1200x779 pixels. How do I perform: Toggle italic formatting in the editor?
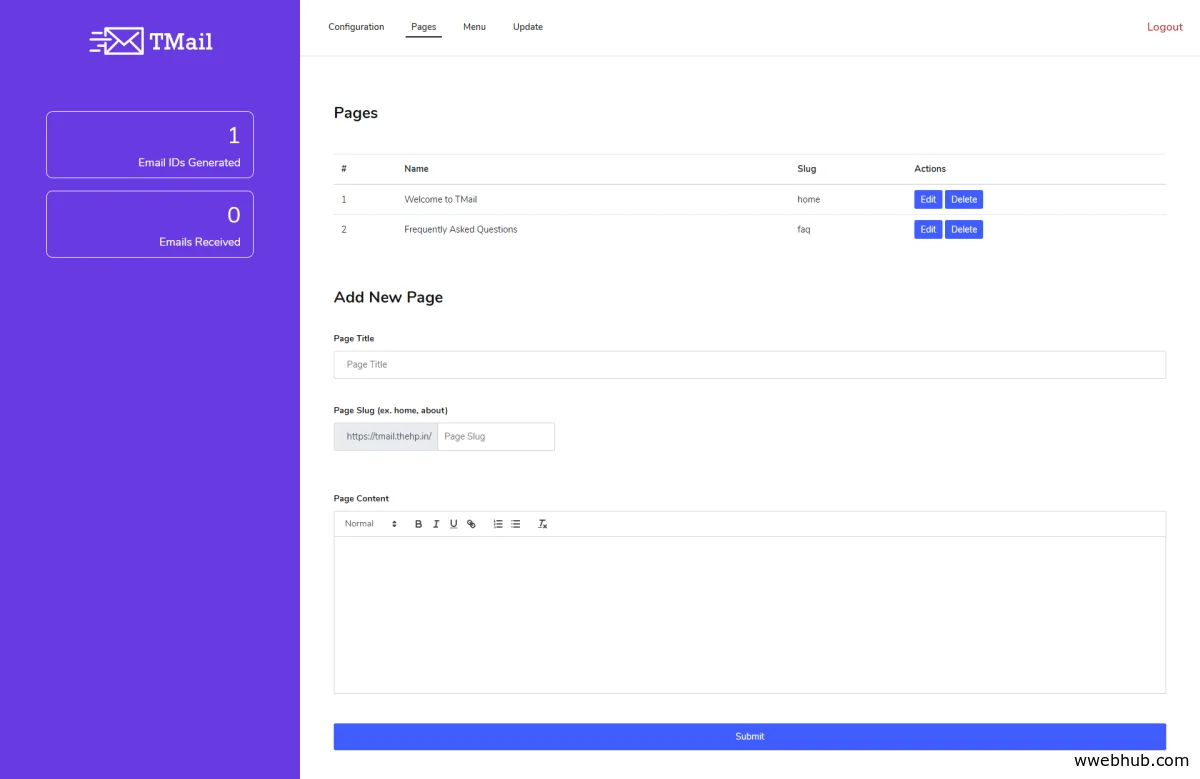pyautogui.click(x=436, y=524)
